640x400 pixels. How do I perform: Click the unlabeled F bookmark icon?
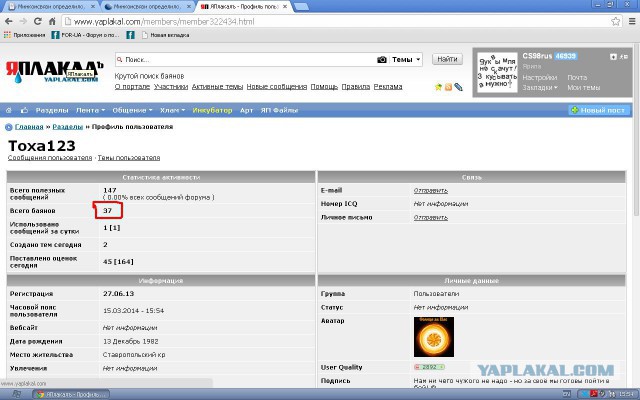pyautogui.click(x=130, y=35)
